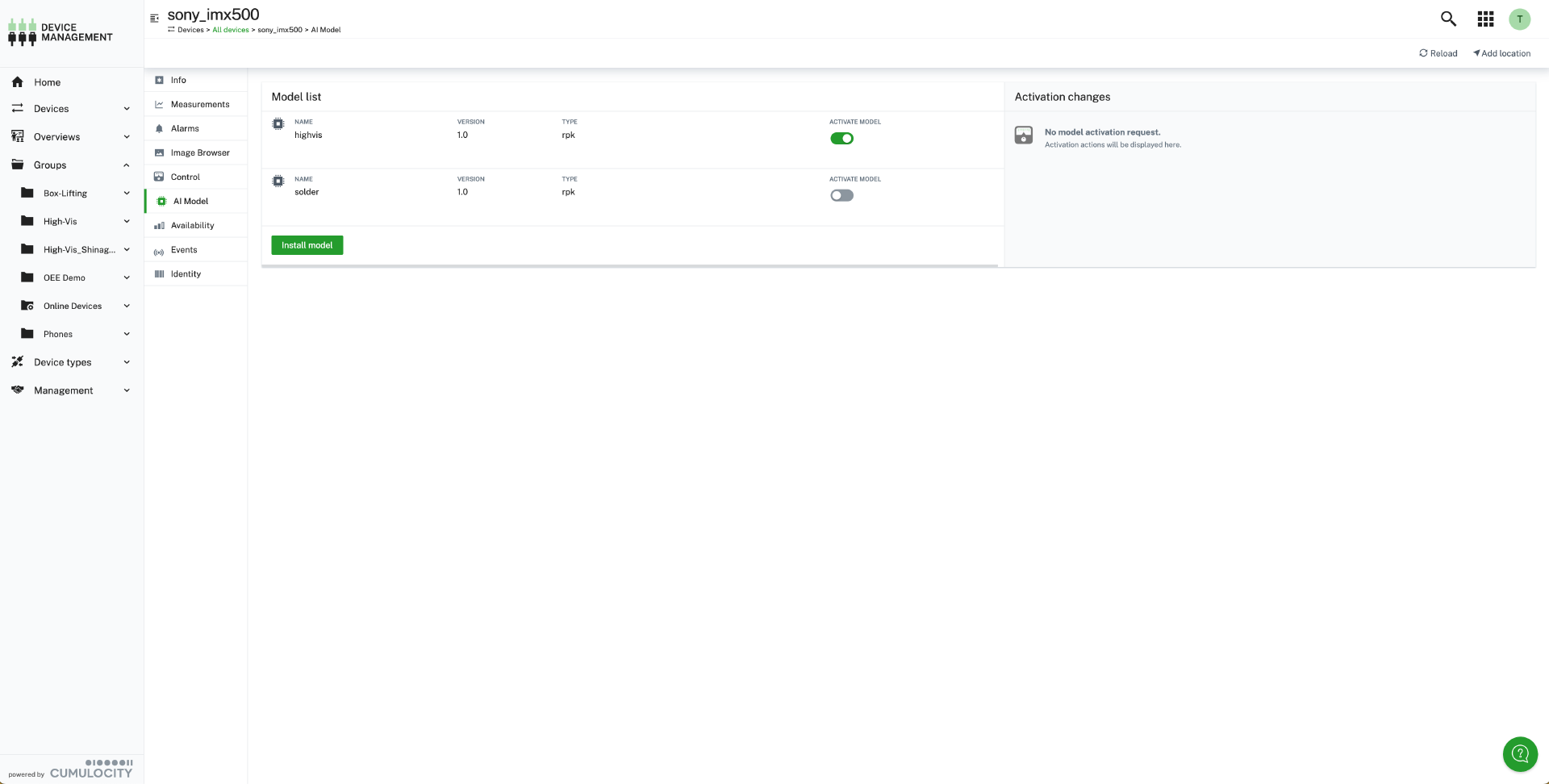Click the Install model button
The width and height of the screenshot is (1549, 784).
tap(307, 245)
